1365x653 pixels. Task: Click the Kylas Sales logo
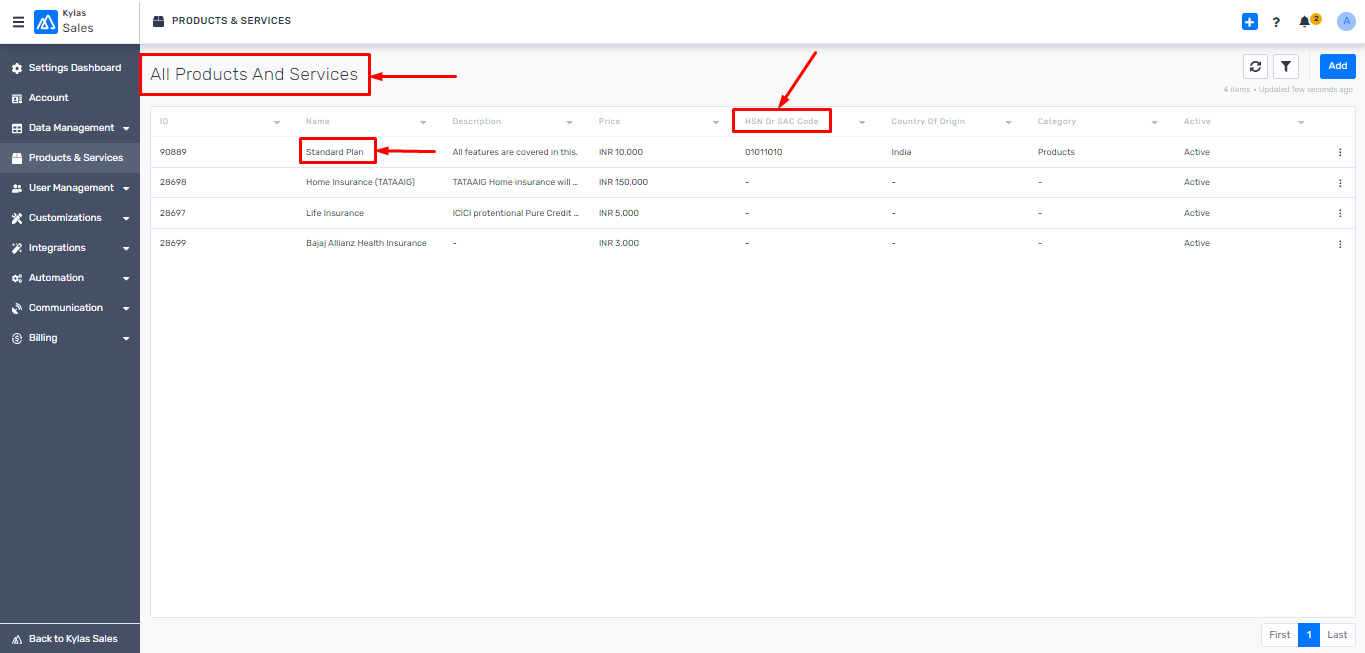(46, 22)
